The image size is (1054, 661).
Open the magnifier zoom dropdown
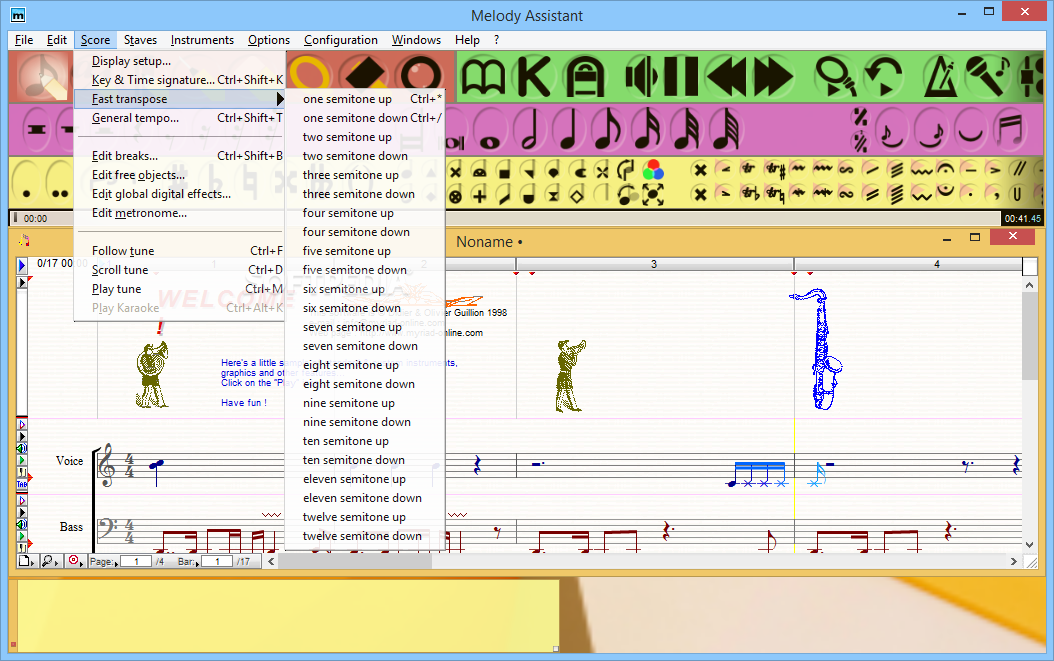click(x=50, y=561)
